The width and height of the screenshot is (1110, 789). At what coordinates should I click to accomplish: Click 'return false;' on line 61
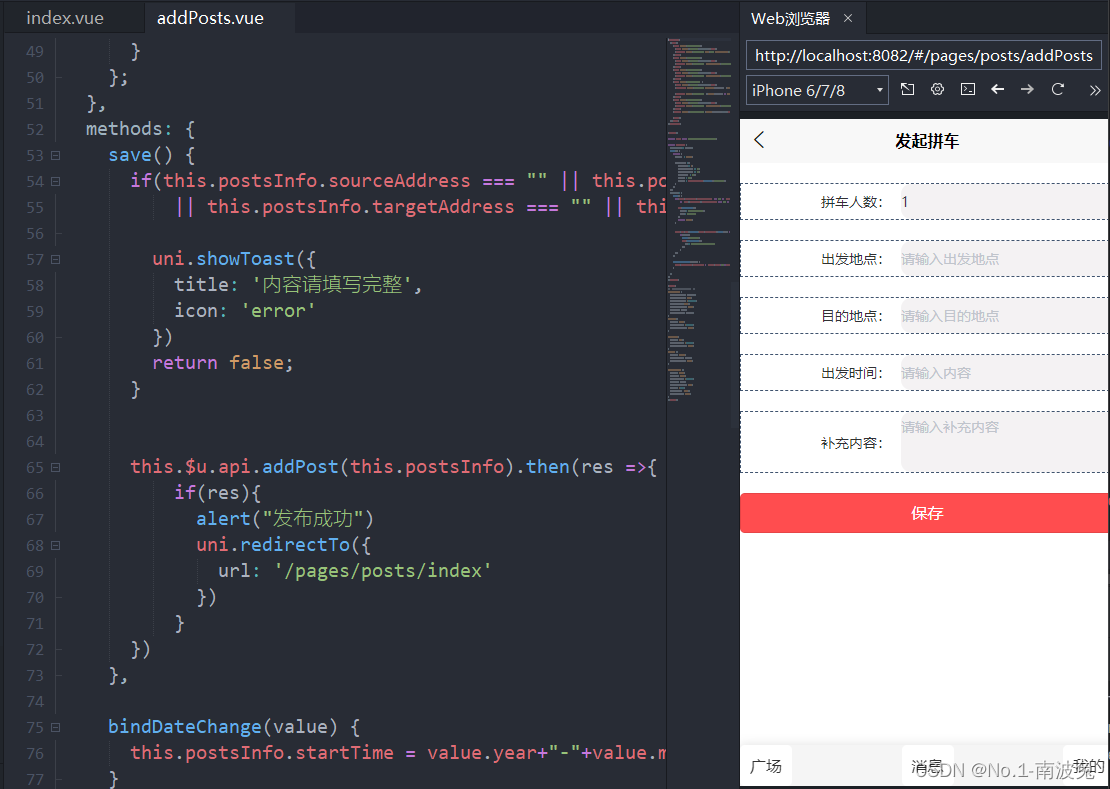tap(222, 362)
